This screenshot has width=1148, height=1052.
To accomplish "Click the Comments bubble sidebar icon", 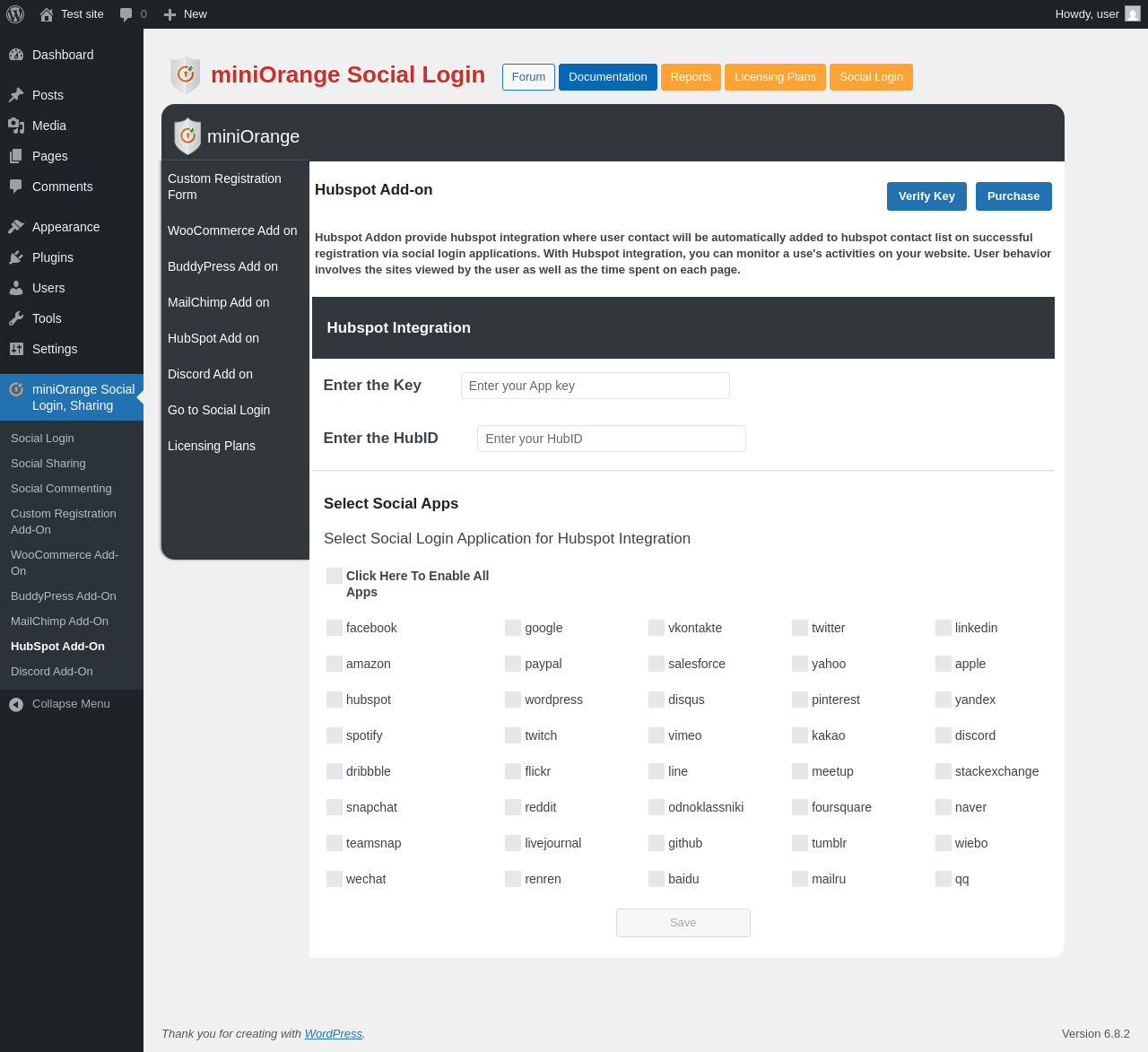I will [x=16, y=187].
